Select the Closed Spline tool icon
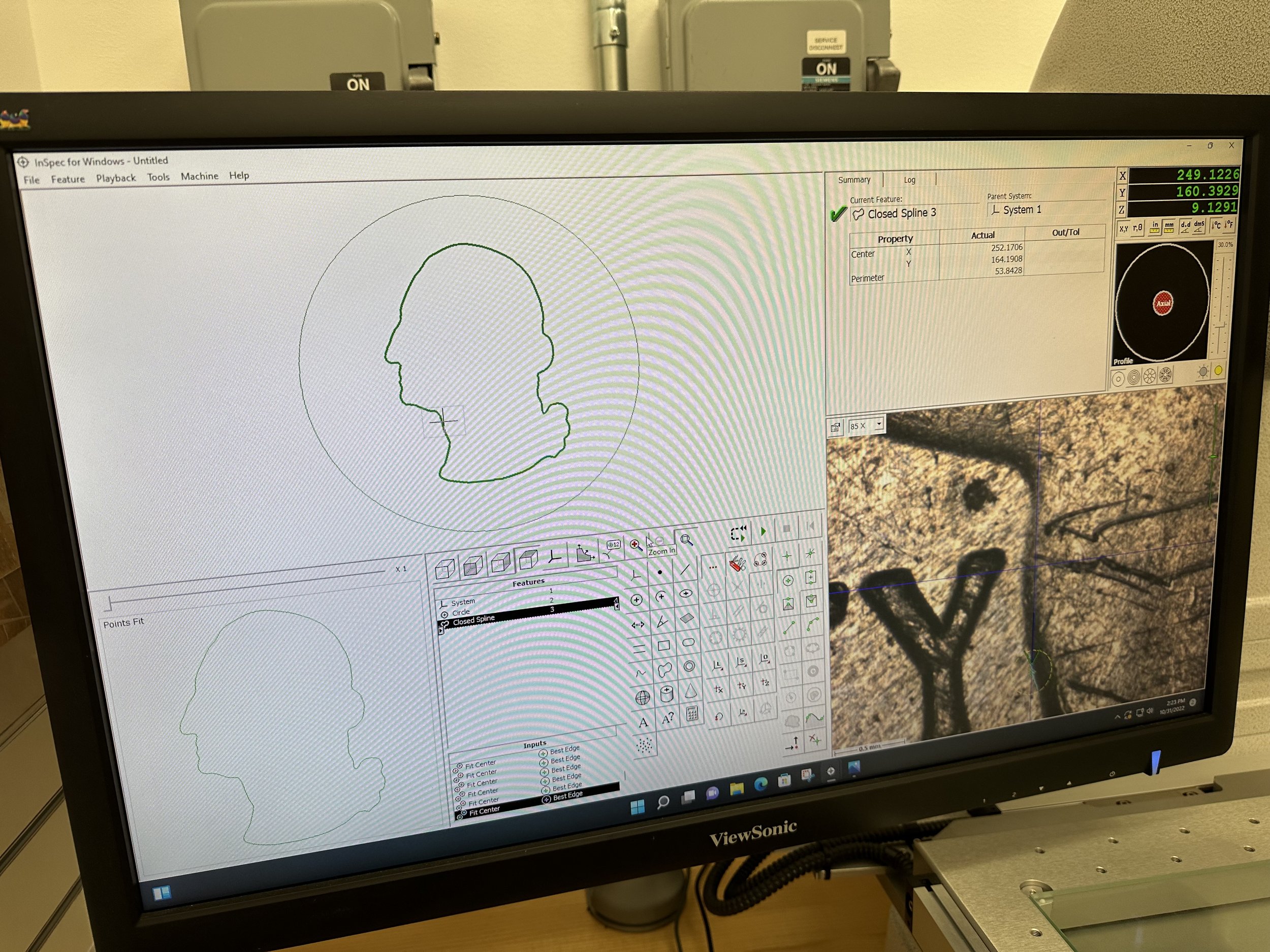The image size is (1270, 952). (664, 670)
